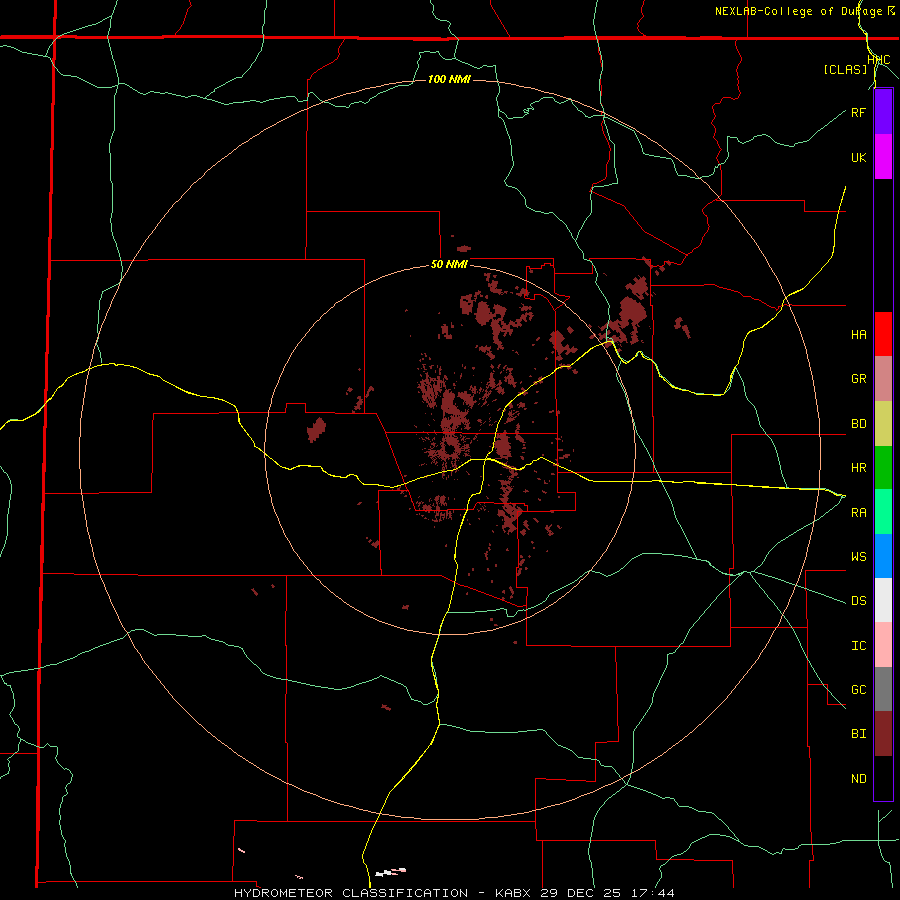Screen dimensions: 900x900
Task: Click the ND black legend swatch
Action: click(x=883, y=778)
